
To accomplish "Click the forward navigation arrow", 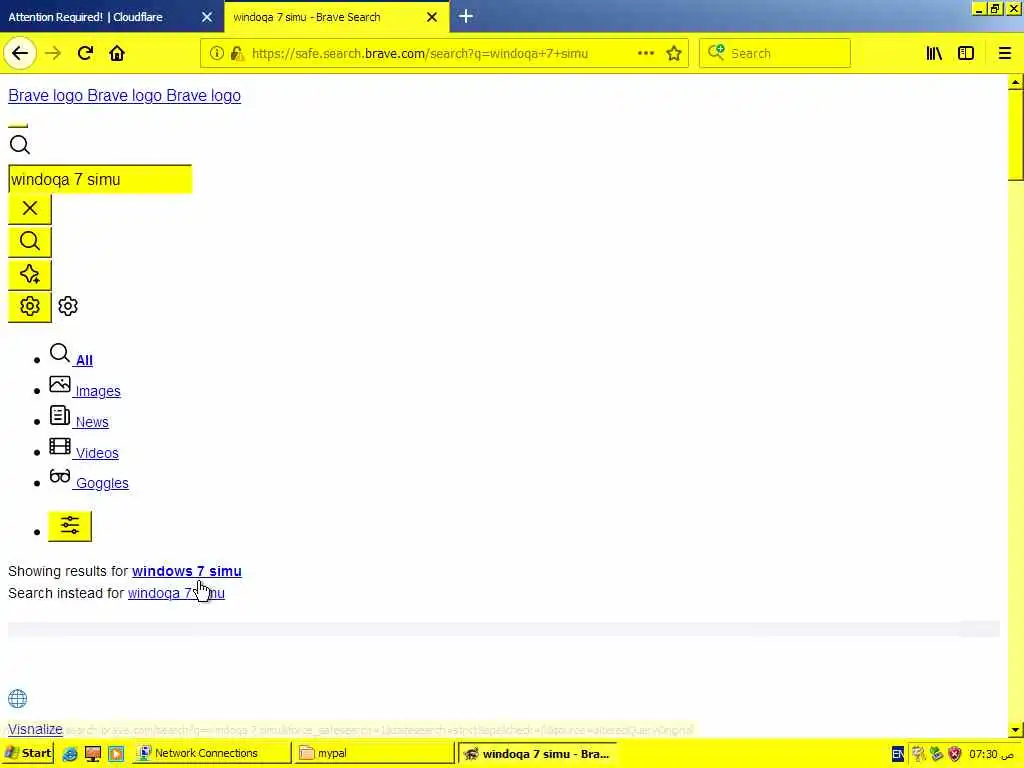I will click(x=54, y=54).
